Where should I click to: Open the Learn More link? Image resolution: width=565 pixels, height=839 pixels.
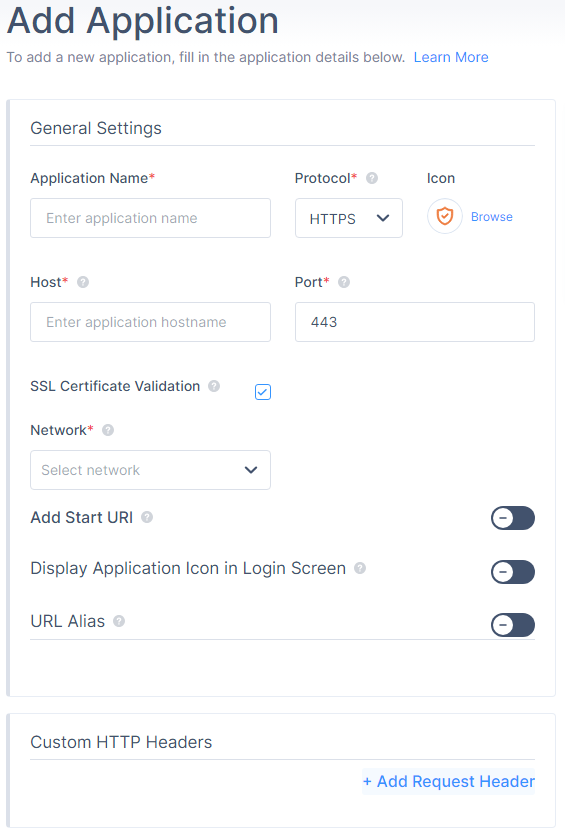451,57
